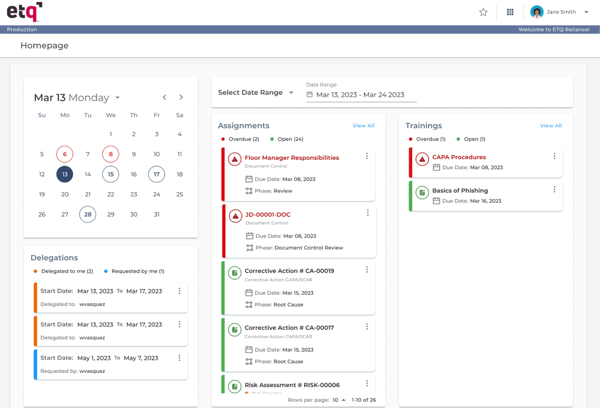The image size is (600, 408).
Task: Open JD-00001-DOC assignment
Action: coord(267,215)
